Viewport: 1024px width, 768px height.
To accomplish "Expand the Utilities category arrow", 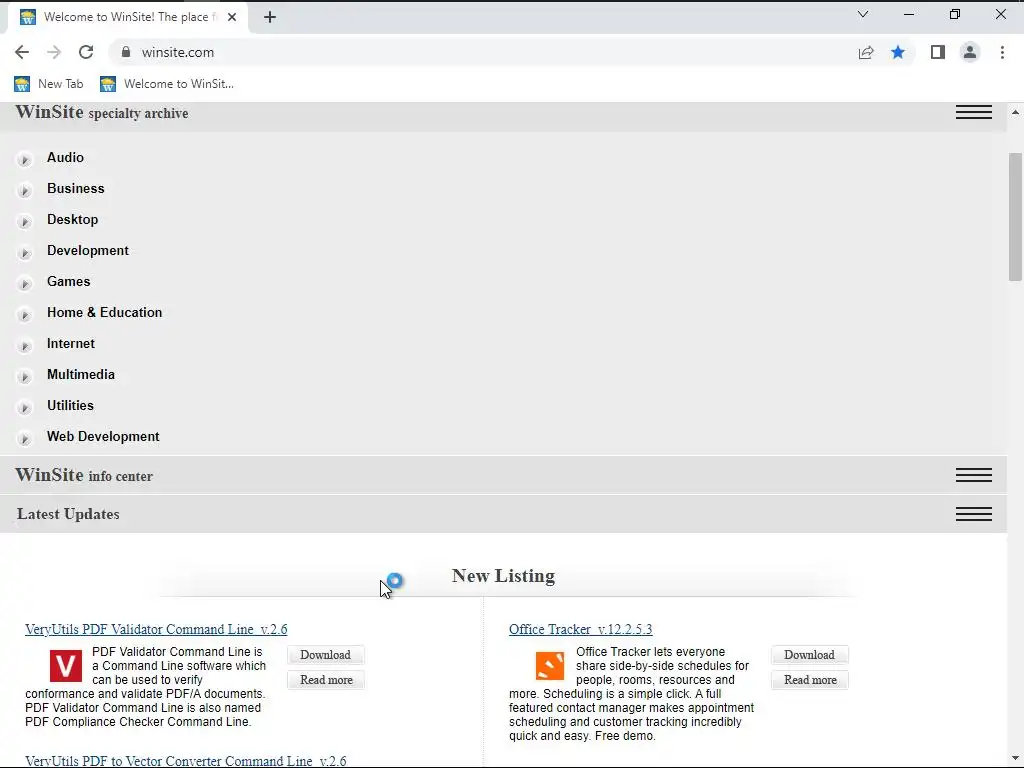I will 24,408.
